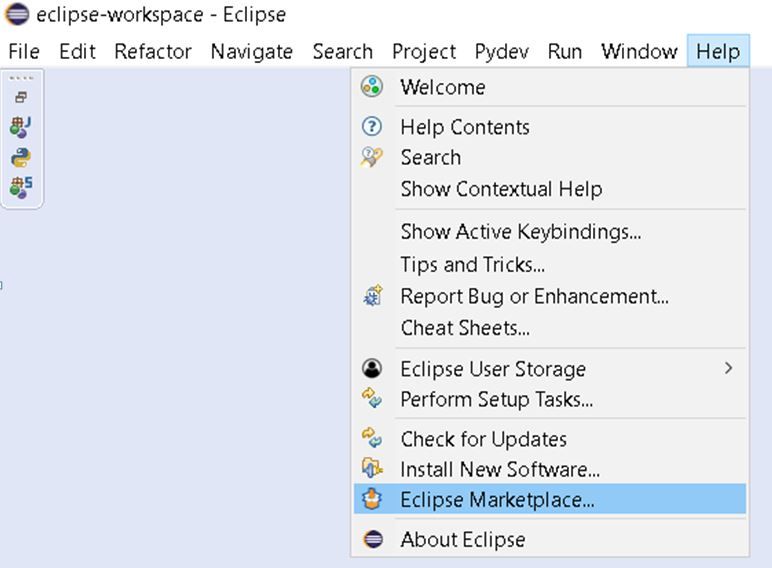Select Eclipse User Storage entry
This screenshot has width=772, height=568.
tap(550, 369)
